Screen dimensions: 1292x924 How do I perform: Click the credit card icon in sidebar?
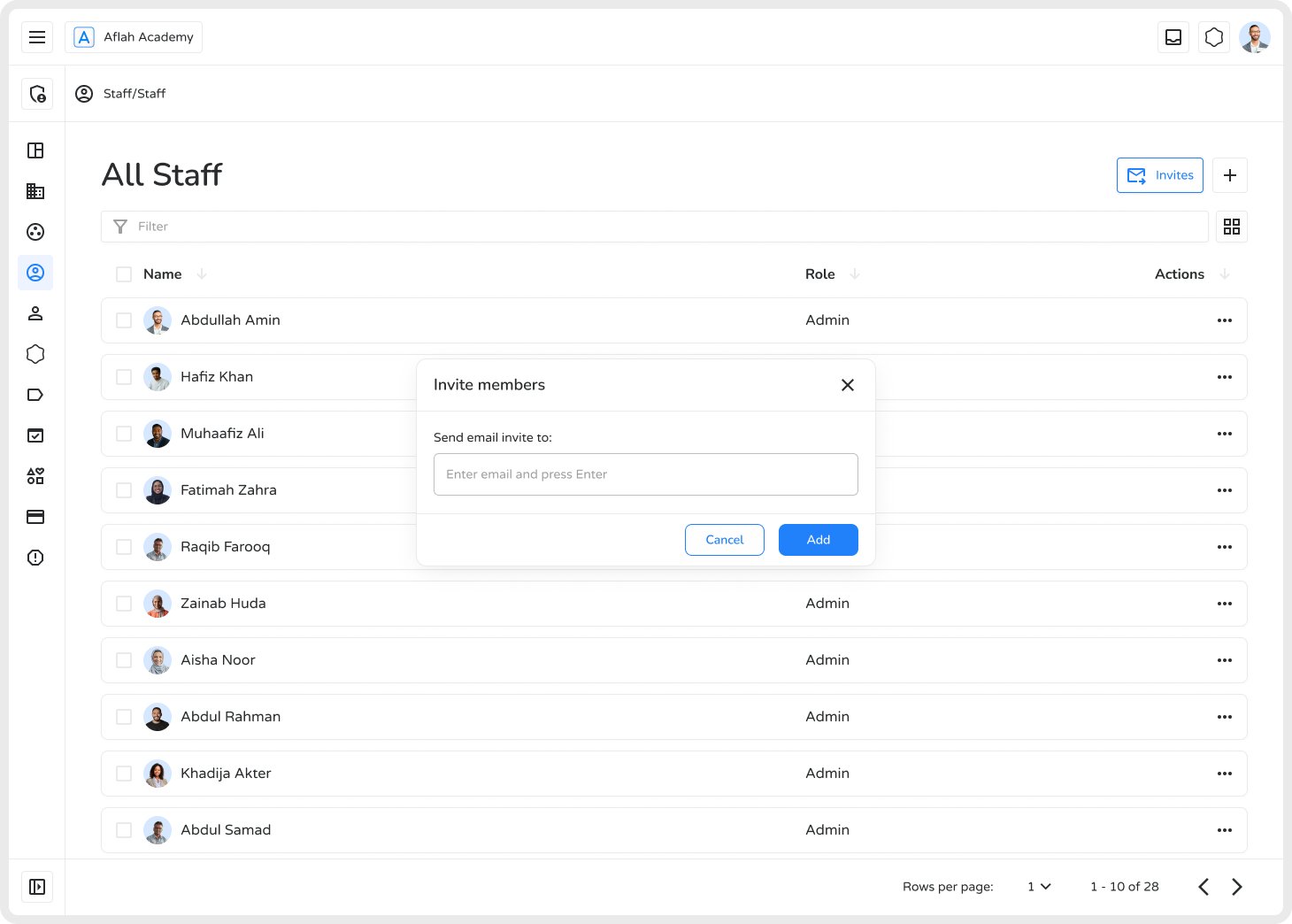click(x=35, y=517)
